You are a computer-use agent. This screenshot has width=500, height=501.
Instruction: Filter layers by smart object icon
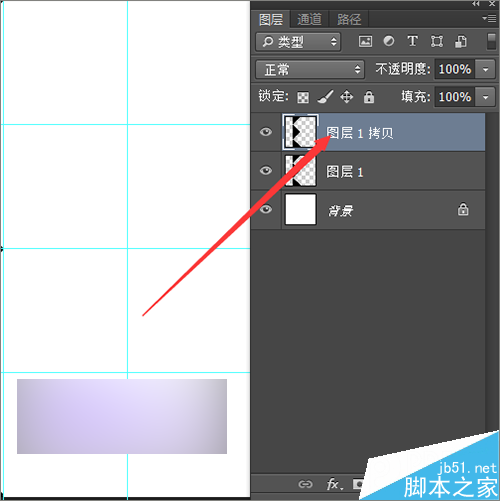[x=461, y=42]
